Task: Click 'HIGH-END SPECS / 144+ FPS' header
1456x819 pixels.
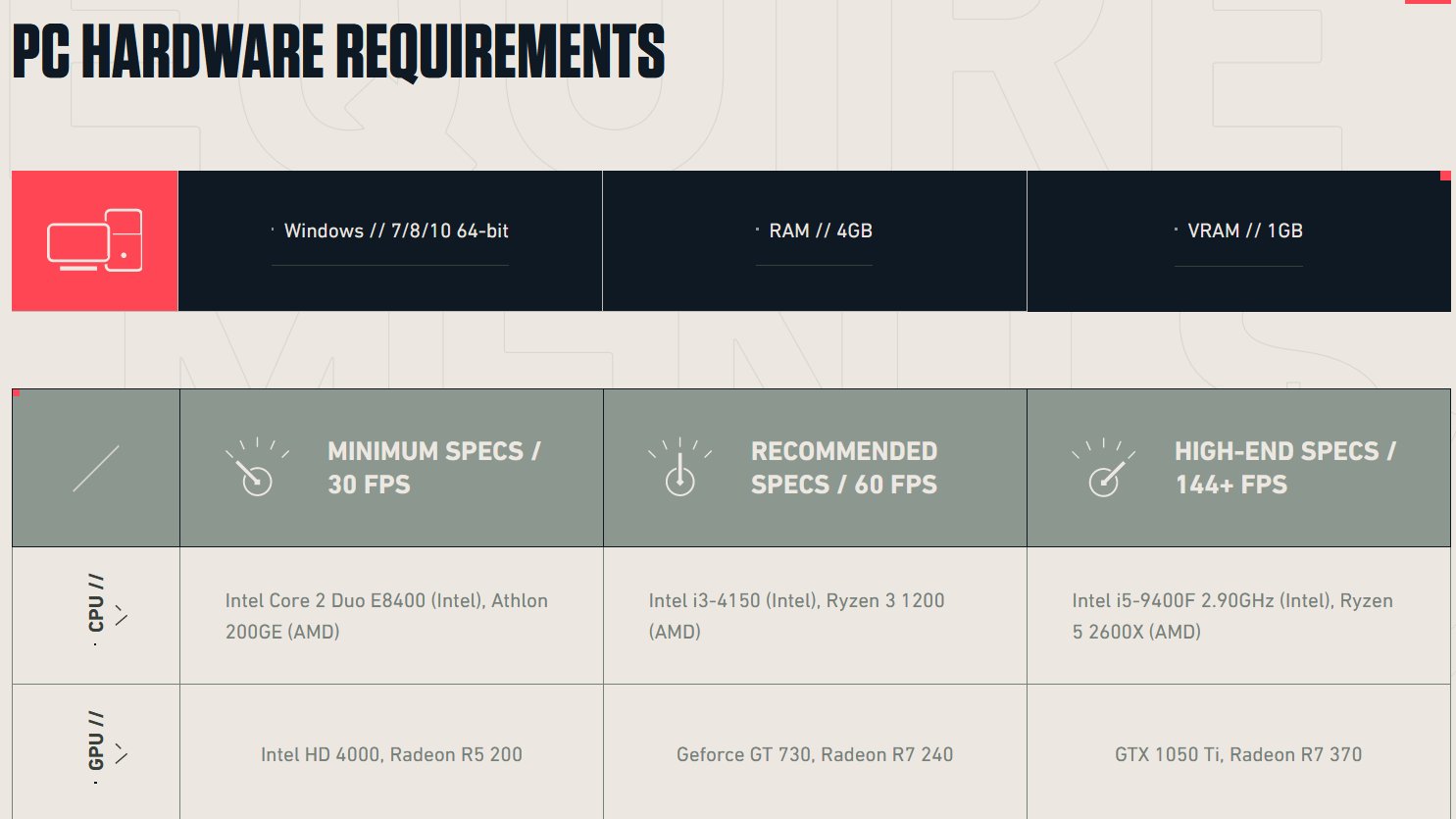Action: [1285, 468]
